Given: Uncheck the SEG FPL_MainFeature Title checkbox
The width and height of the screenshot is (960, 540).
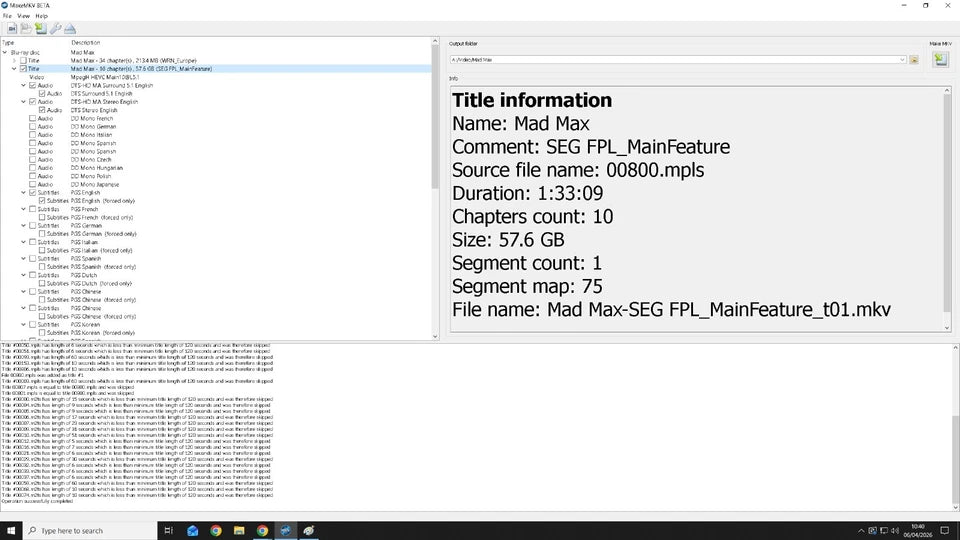Looking at the screenshot, I should 23,69.
